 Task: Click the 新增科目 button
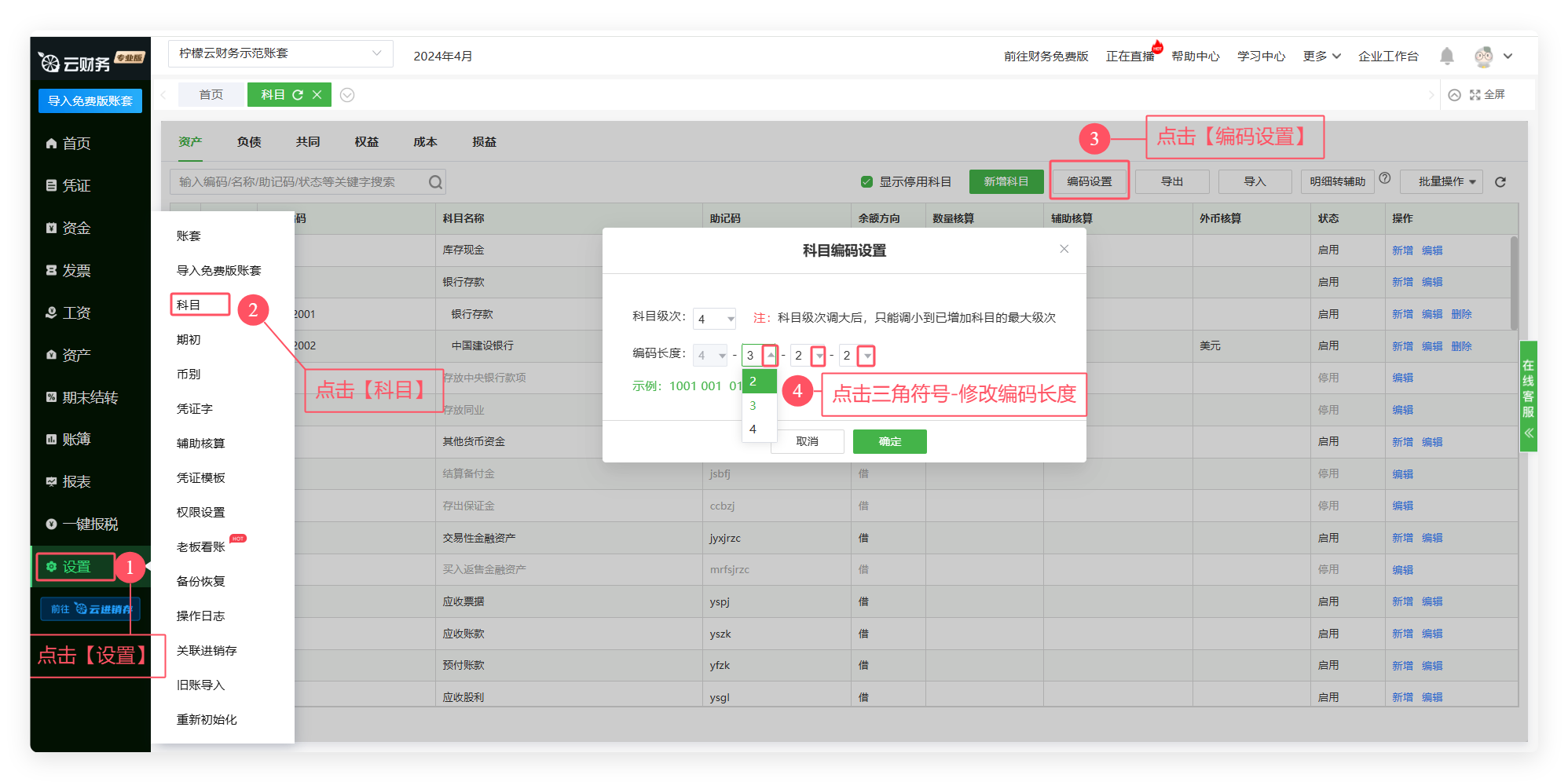click(1006, 182)
